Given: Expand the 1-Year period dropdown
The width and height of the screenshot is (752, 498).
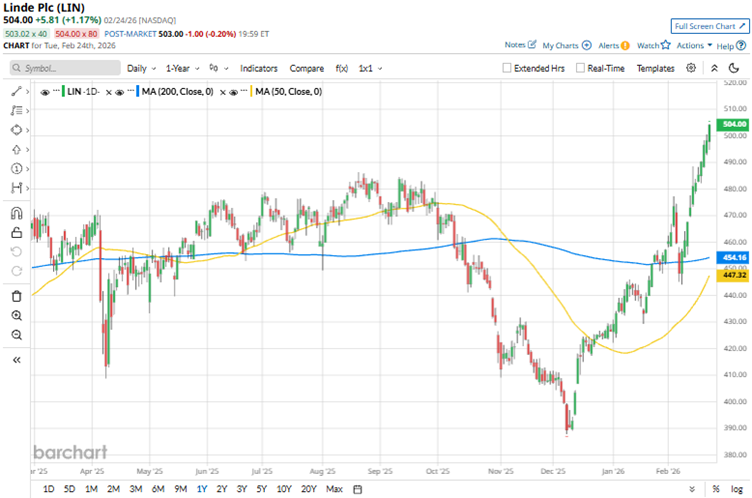Looking at the screenshot, I should pos(182,68).
